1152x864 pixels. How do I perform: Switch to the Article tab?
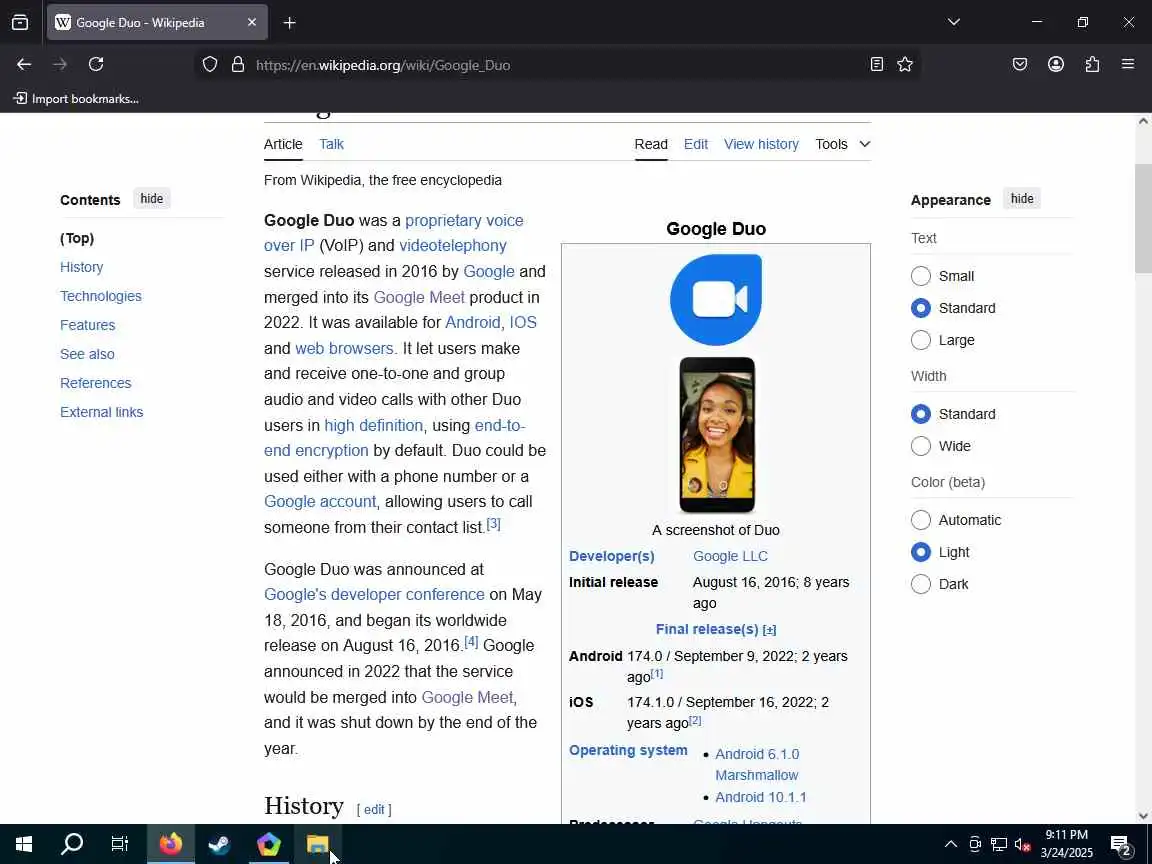coord(283,144)
